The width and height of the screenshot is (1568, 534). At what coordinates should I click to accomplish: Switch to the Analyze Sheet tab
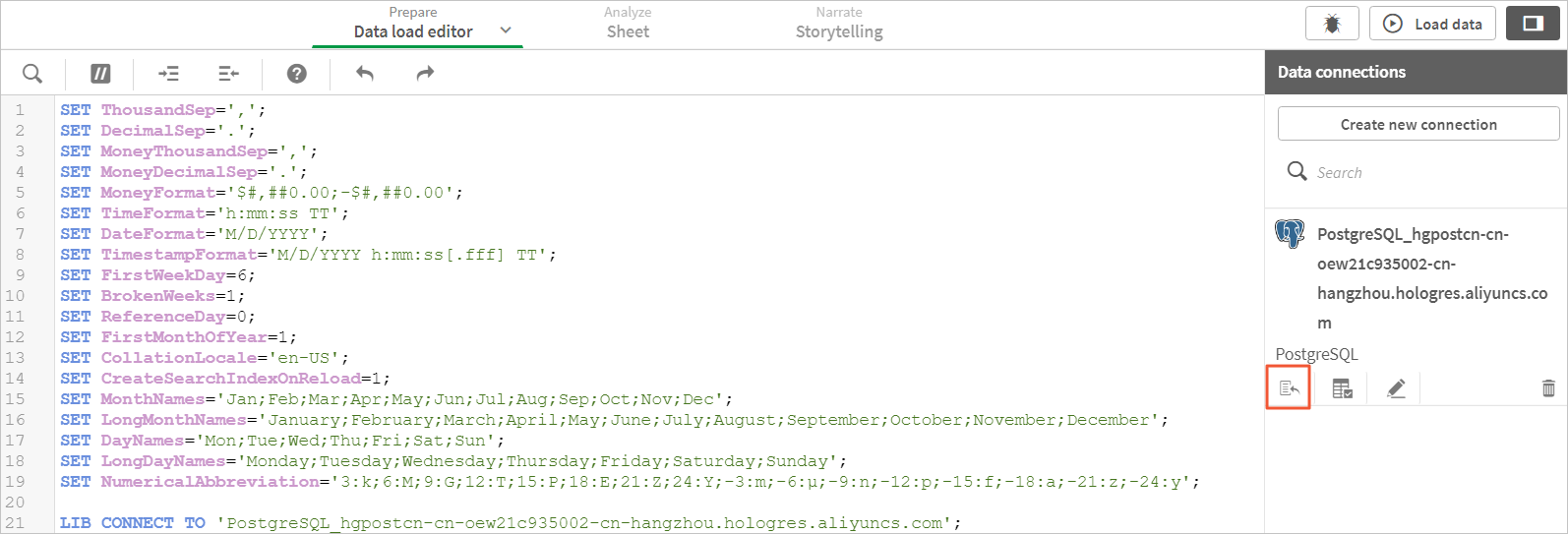(628, 24)
